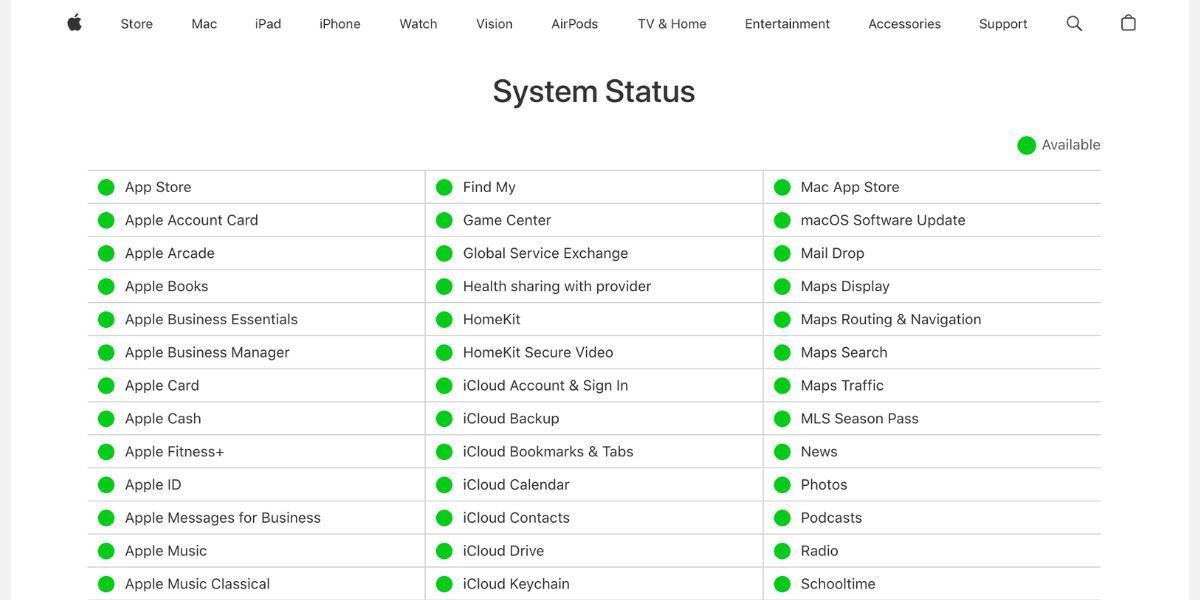Select the Mac menu item
Screen dimensions: 1200x600
[x=203, y=23]
